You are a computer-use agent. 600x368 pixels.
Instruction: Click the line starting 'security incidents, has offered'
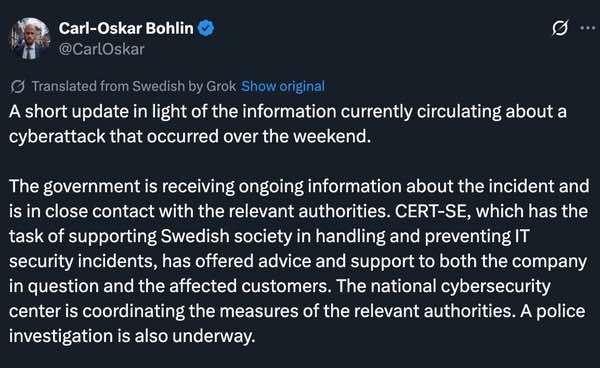(298, 261)
